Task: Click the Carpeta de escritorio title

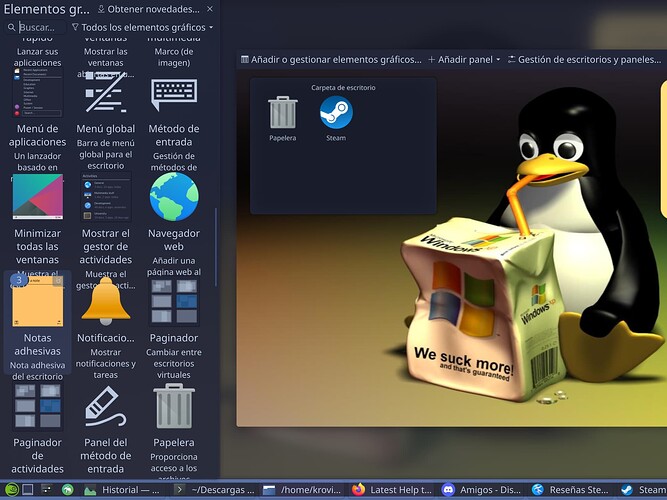Action: pos(343,88)
